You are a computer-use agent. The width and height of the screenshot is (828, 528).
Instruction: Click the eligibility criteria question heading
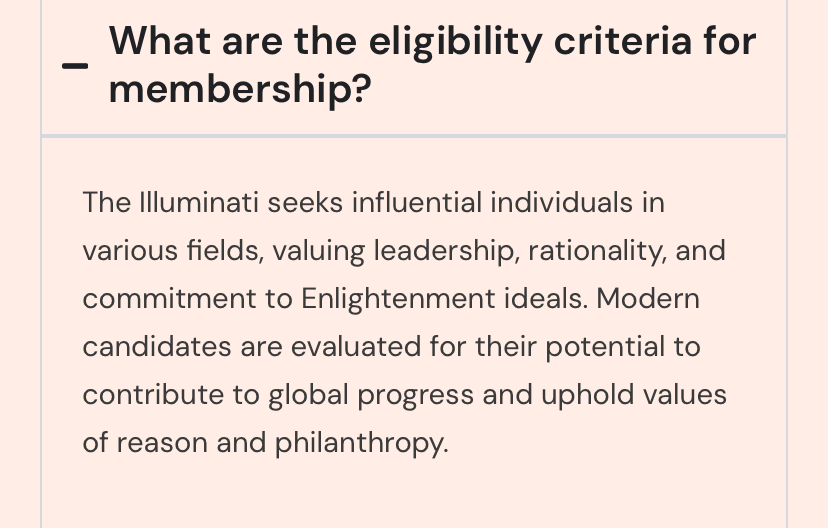click(432, 64)
